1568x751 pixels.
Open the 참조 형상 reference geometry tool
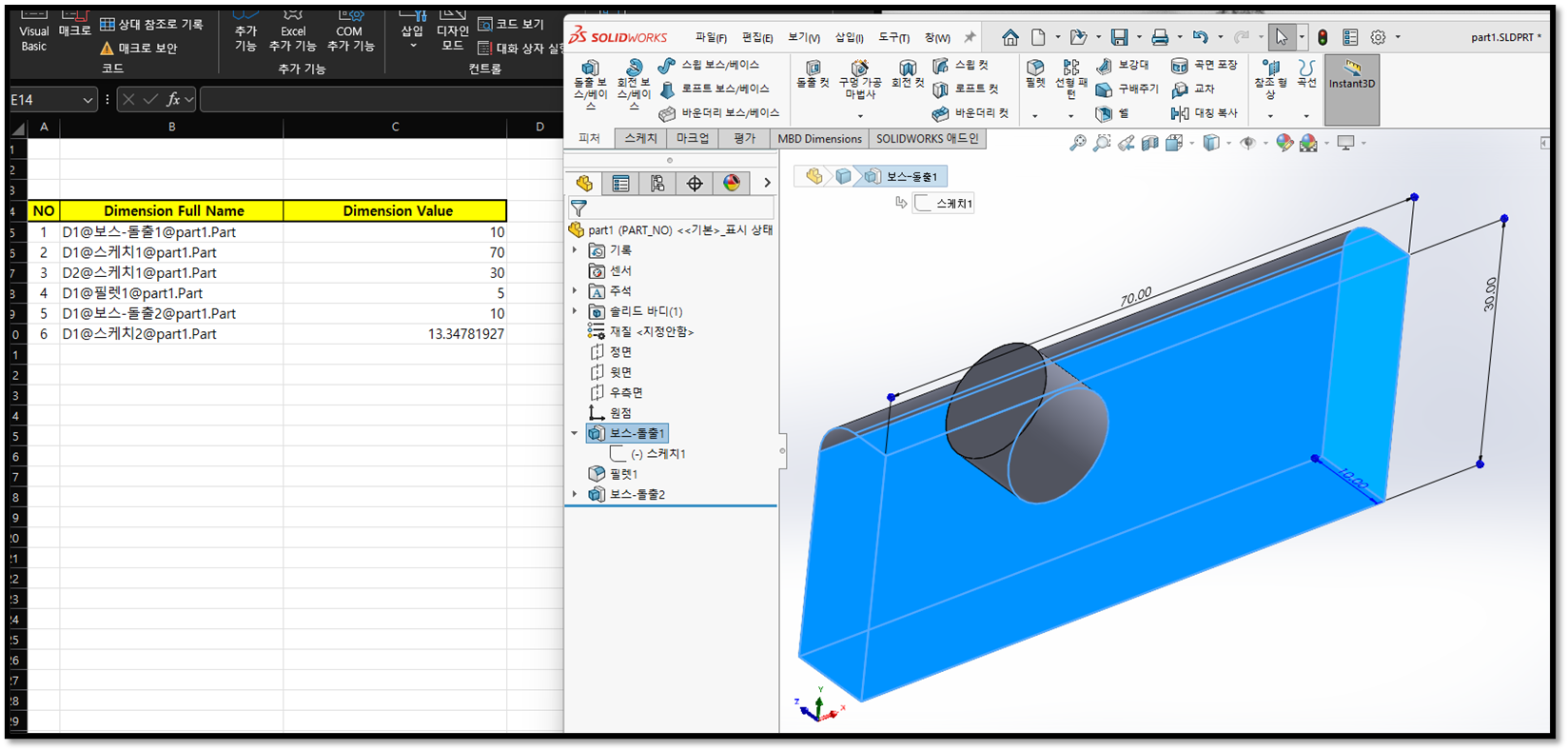(1270, 80)
